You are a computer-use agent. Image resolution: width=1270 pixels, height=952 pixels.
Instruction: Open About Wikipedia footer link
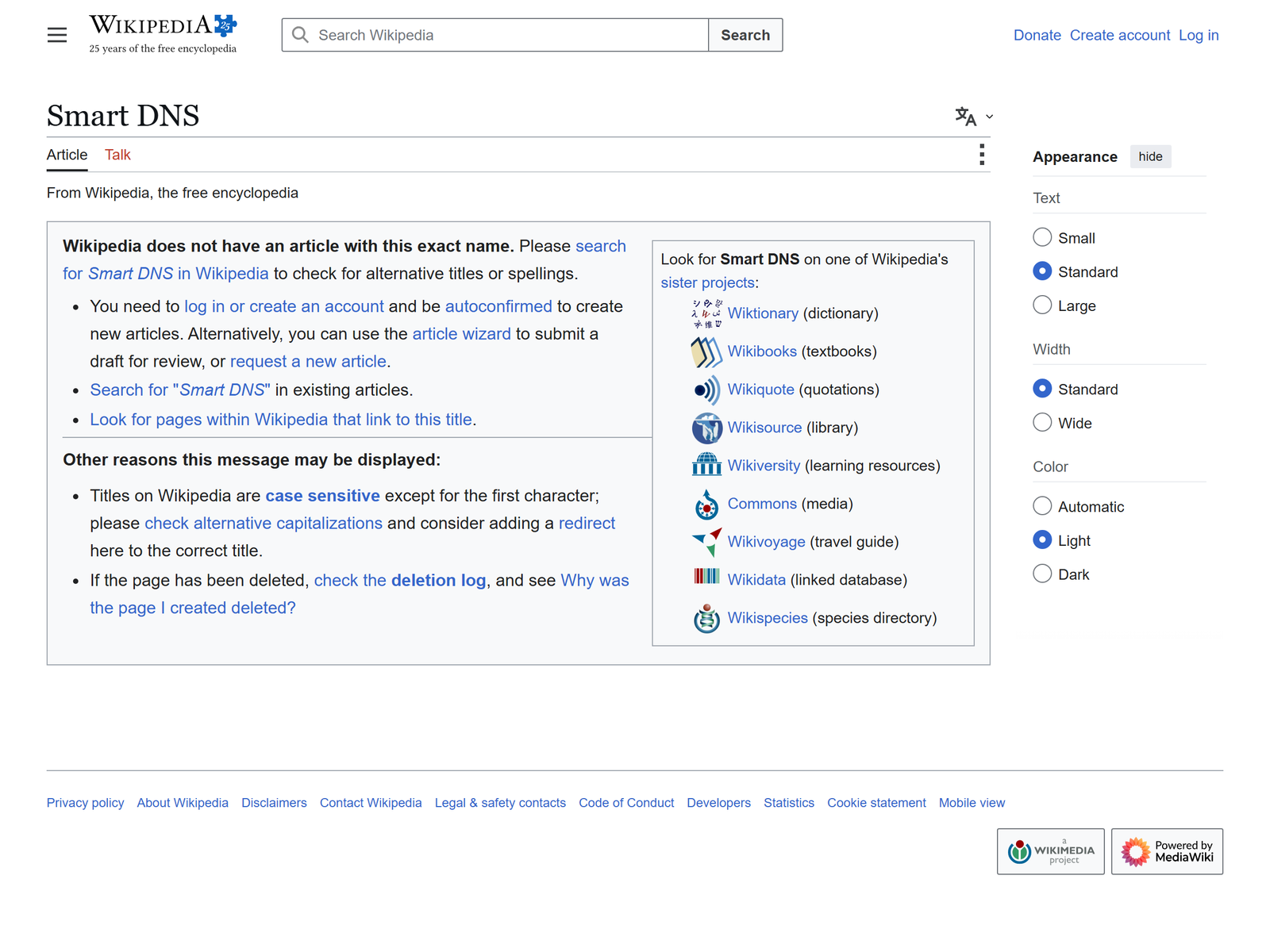(x=183, y=803)
